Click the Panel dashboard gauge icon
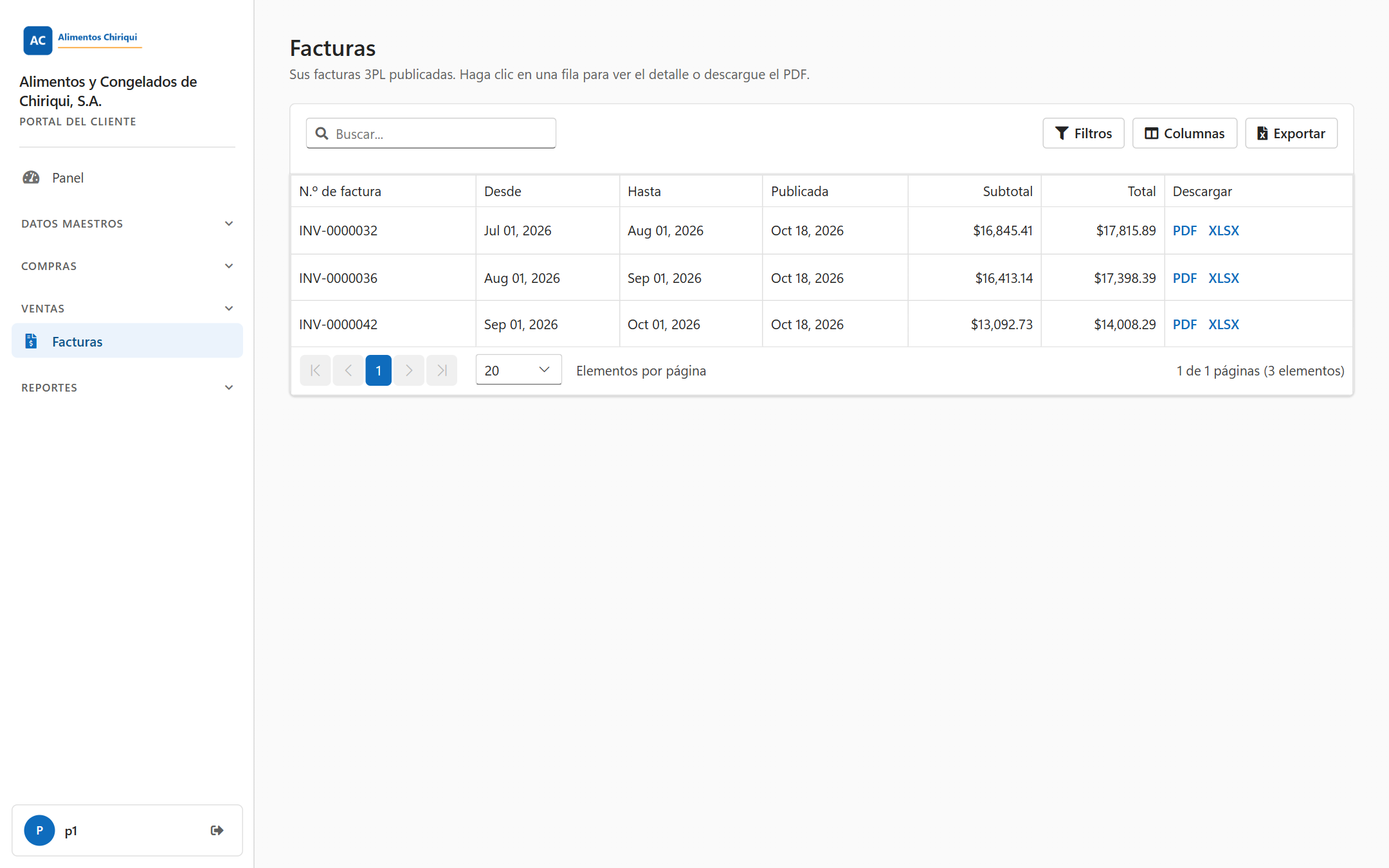The height and width of the screenshot is (868, 1389). (x=31, y=177)
